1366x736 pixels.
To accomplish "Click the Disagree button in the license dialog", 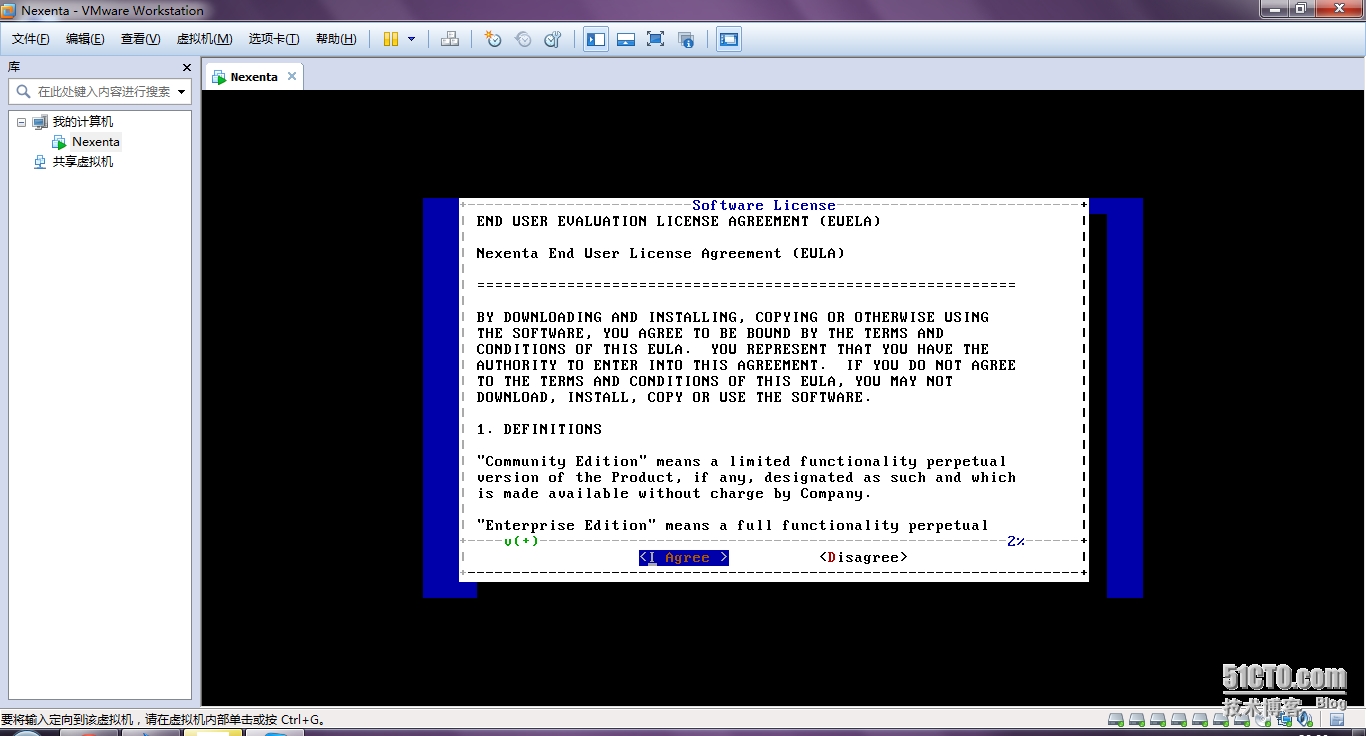I will 864,557.
